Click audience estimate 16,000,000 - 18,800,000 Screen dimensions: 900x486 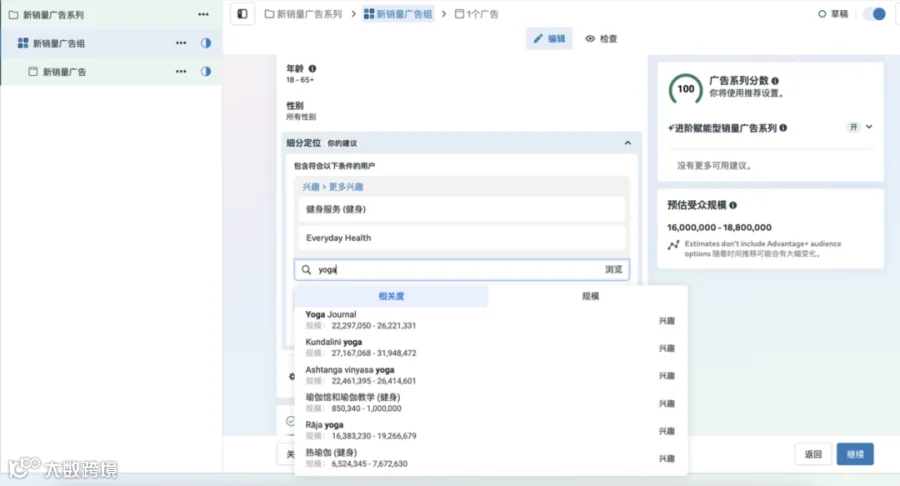click(719, 227)
